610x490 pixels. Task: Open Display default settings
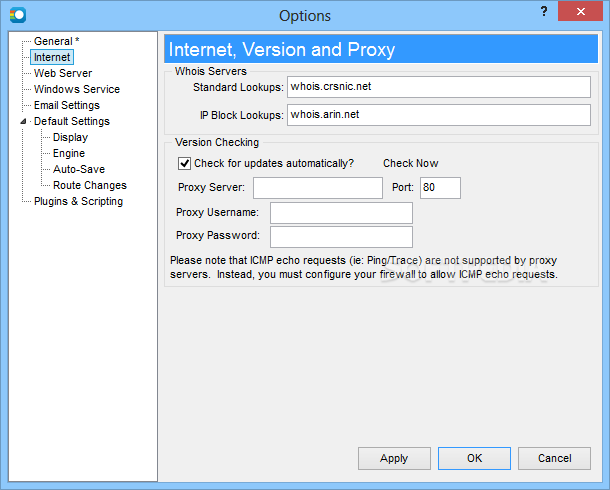[70, 137]
